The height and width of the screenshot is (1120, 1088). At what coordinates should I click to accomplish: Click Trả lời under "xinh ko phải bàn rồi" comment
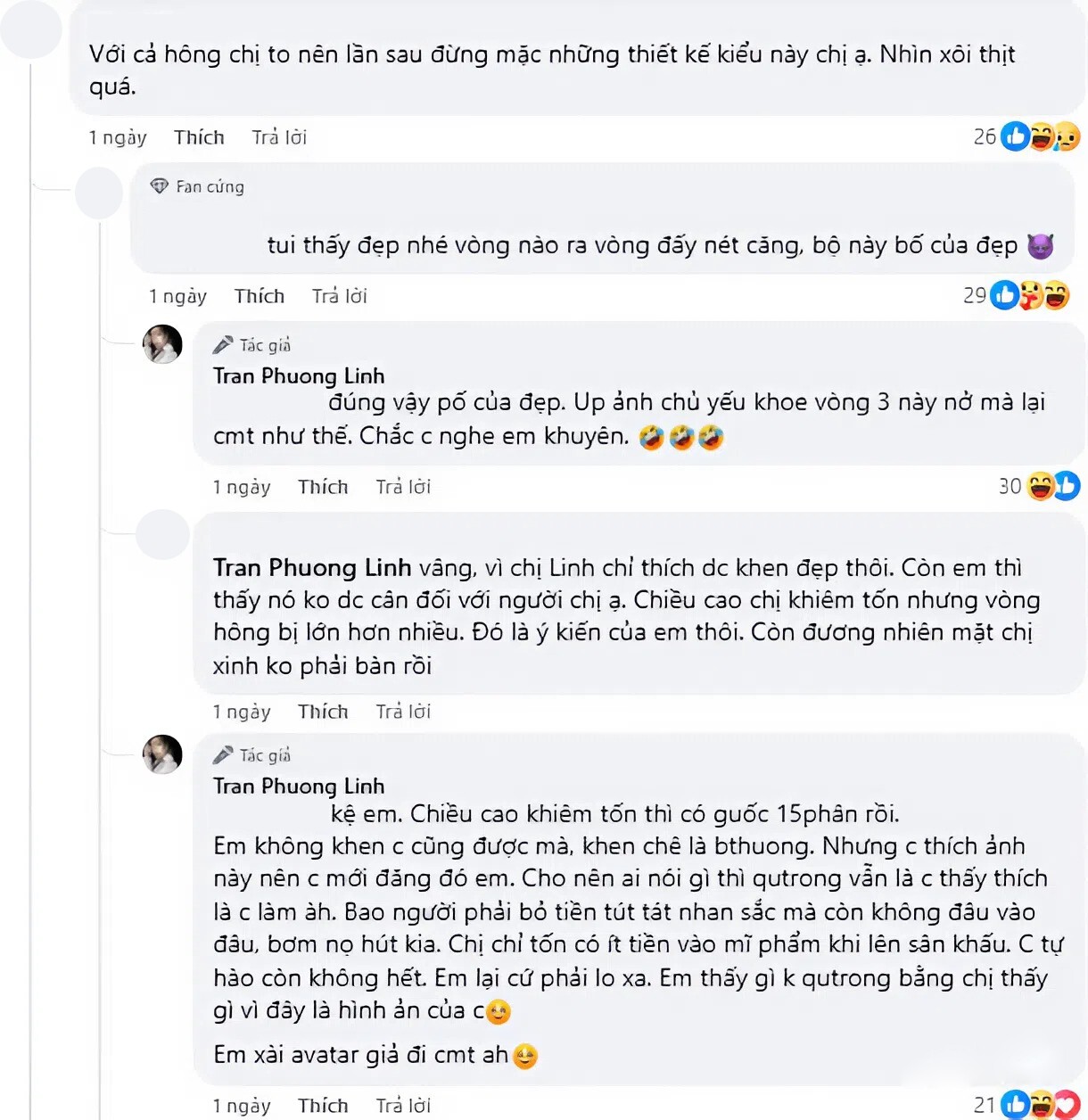coord(403,712)
